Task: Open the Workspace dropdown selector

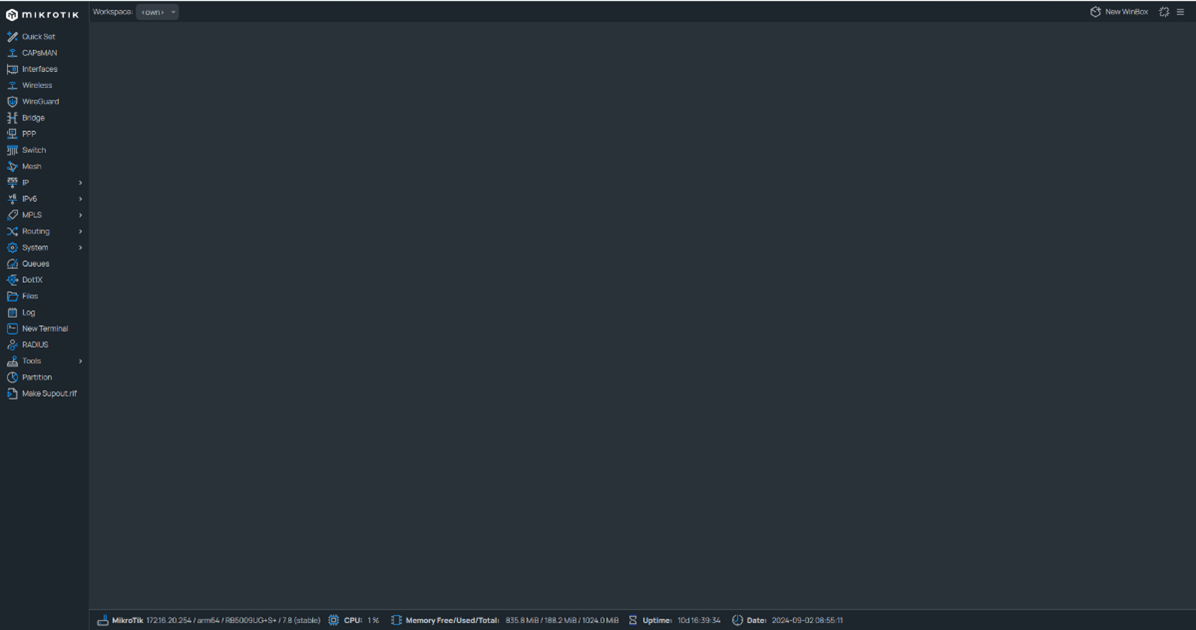Action: pyautogui.click(x=158, y=12)
